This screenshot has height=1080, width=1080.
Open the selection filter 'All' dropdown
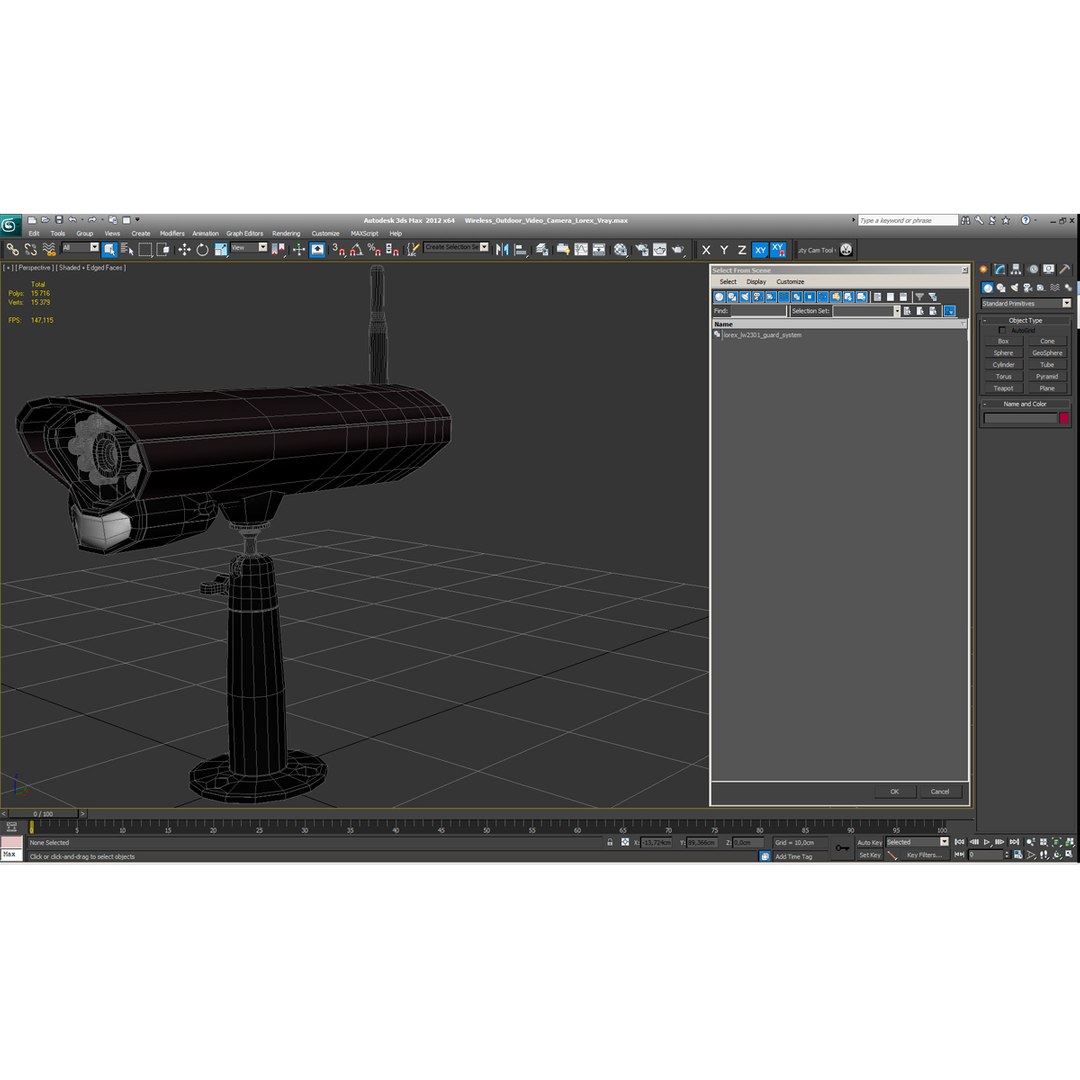tap(81, 247)
